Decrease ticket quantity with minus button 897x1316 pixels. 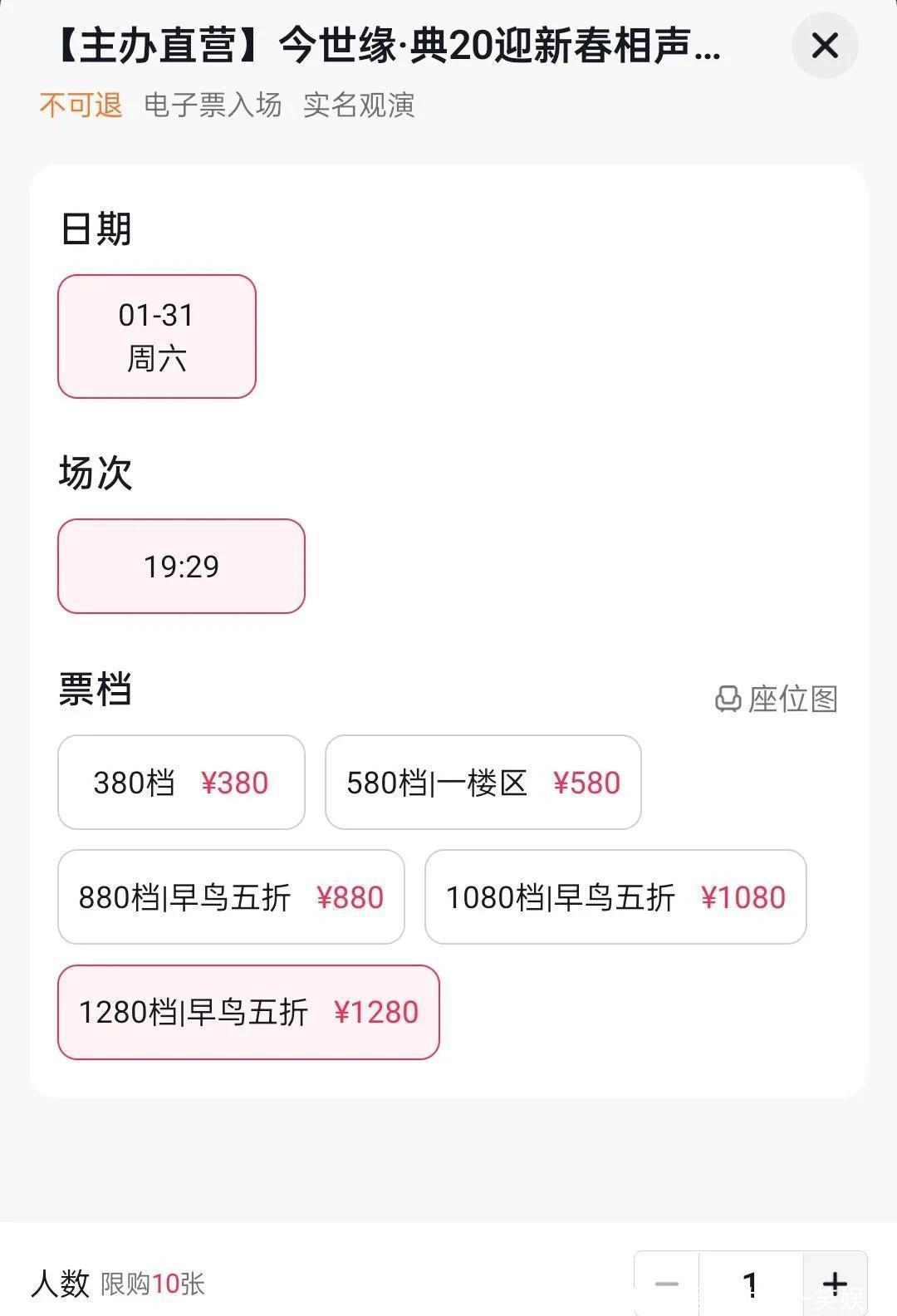(x=667, y=1284)
